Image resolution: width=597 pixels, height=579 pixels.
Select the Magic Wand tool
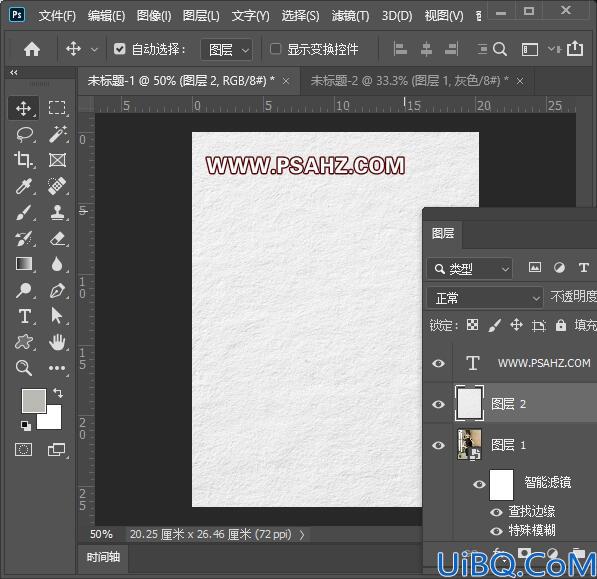coord(57,134)
